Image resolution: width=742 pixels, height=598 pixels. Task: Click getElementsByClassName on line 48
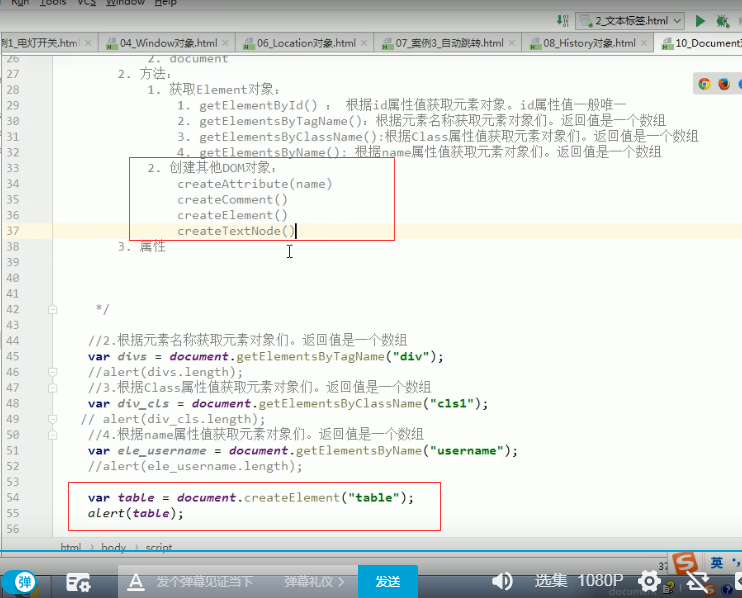tap(340, 404)
